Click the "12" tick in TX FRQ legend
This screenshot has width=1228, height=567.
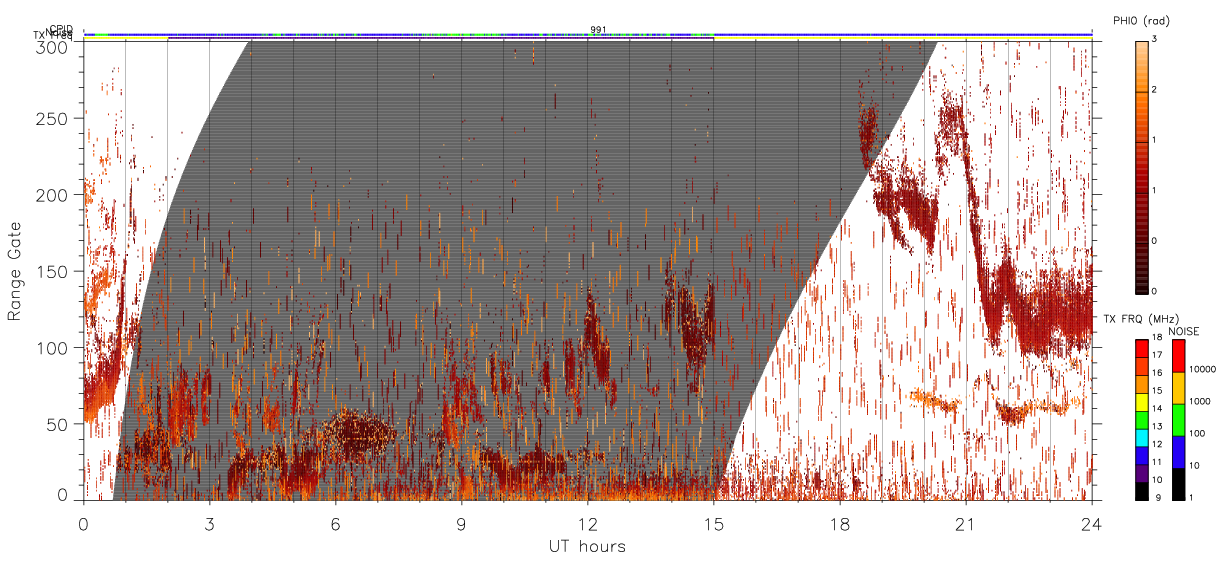tap(1157, 446)
